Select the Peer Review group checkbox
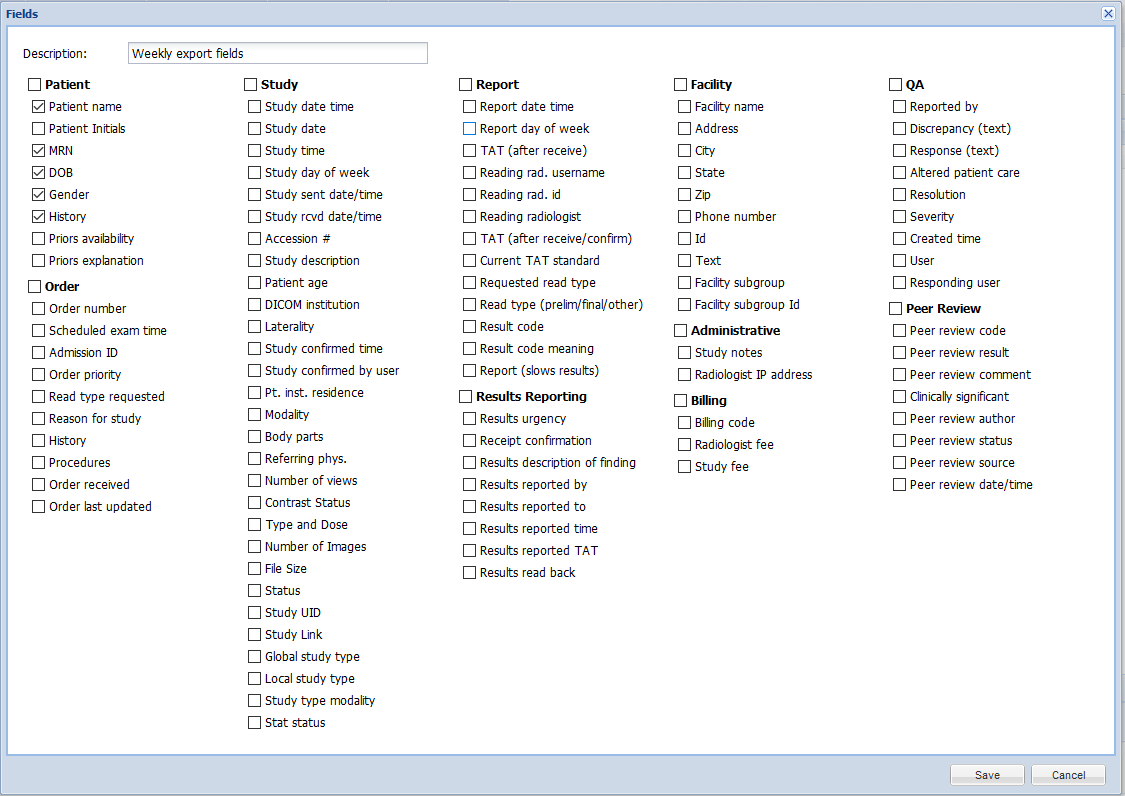The width and height of the screenshot is (1125, 796). pyautogui.click(x=895, y=309)
